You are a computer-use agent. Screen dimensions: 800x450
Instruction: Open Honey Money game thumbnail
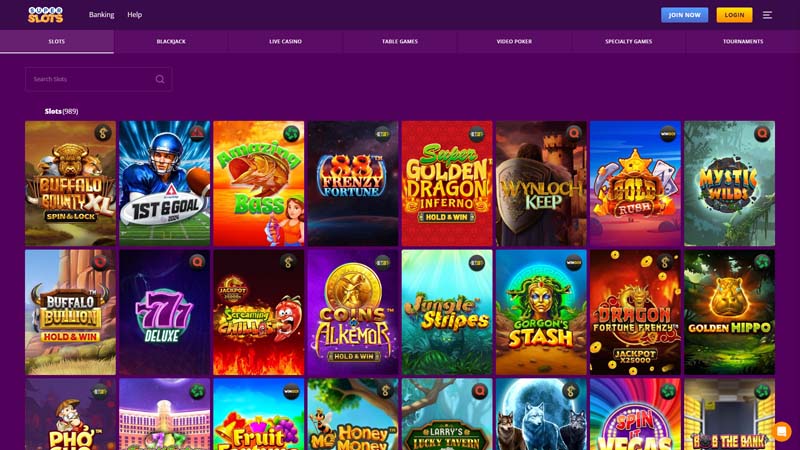[353, 414]
